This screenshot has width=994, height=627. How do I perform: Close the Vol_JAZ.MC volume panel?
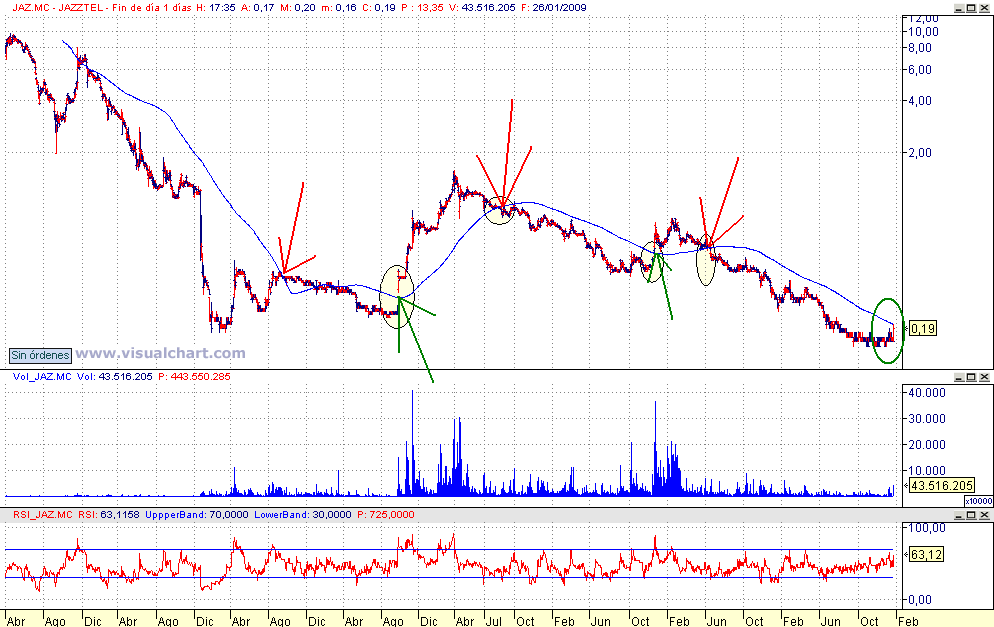(x=984, y=377)
